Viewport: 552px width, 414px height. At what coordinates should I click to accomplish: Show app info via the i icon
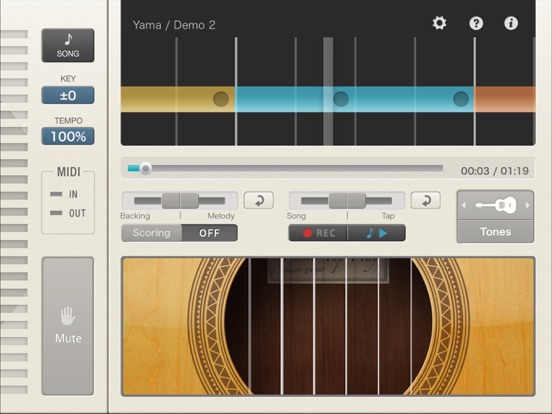(511, 23)
